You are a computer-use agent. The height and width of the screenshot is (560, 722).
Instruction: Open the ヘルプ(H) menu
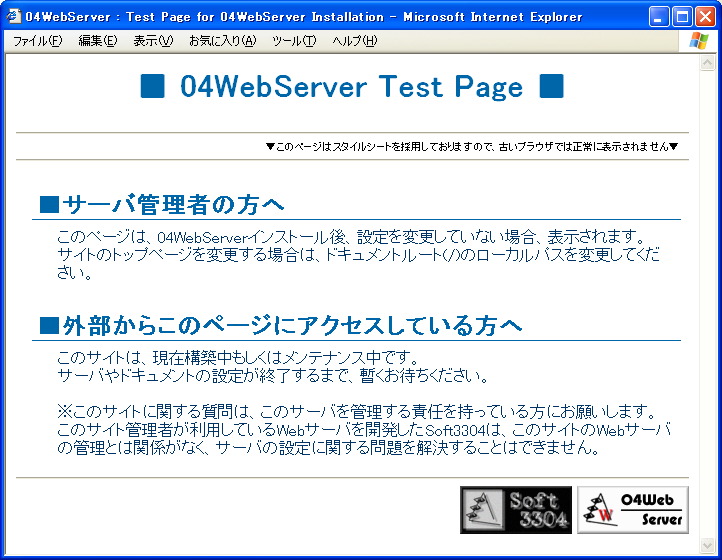point(355,41)
